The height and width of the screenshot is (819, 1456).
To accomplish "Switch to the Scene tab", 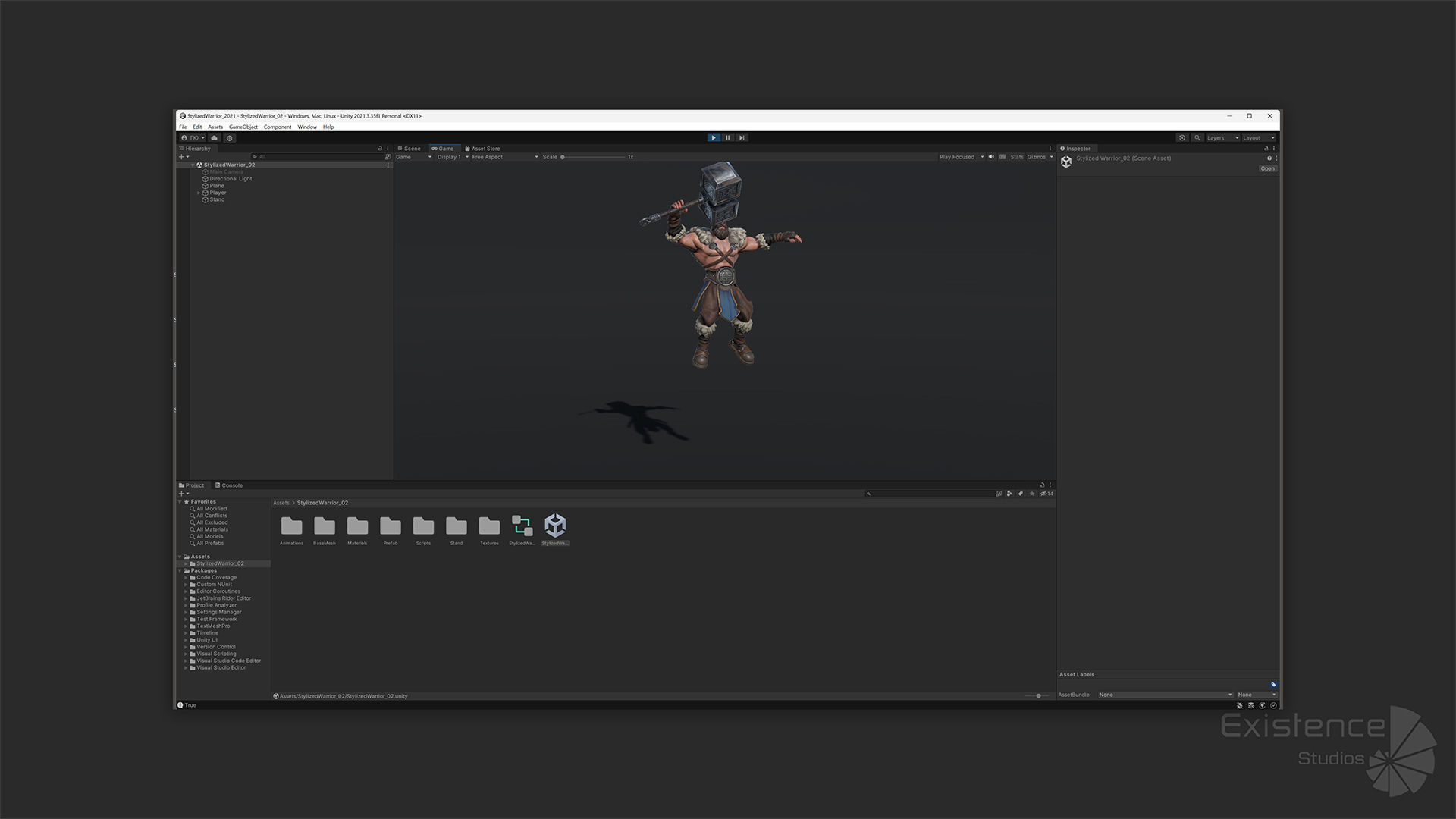I will [x=409, y=149].
